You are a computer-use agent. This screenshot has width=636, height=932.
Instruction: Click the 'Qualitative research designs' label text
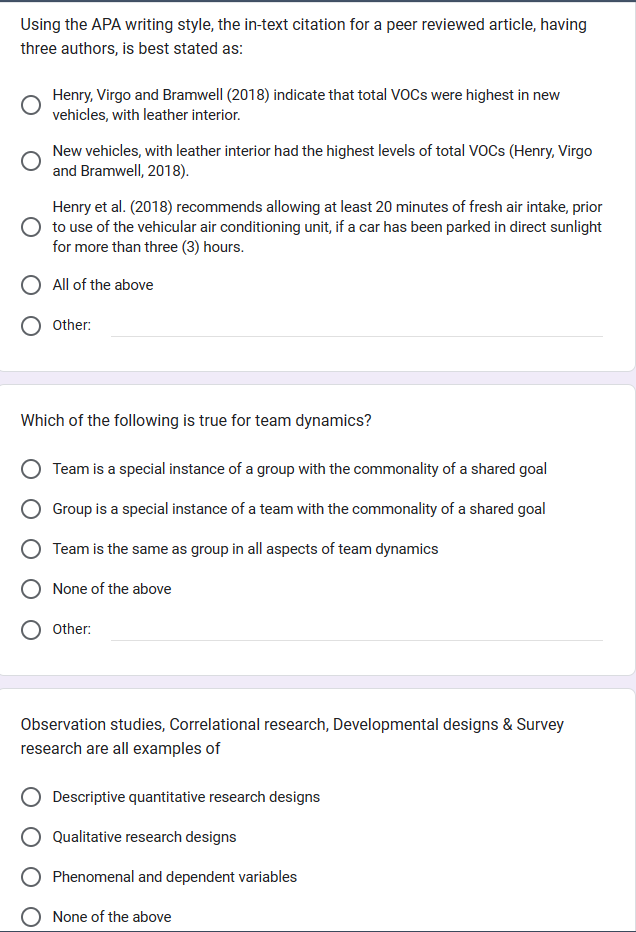point(144,837)
